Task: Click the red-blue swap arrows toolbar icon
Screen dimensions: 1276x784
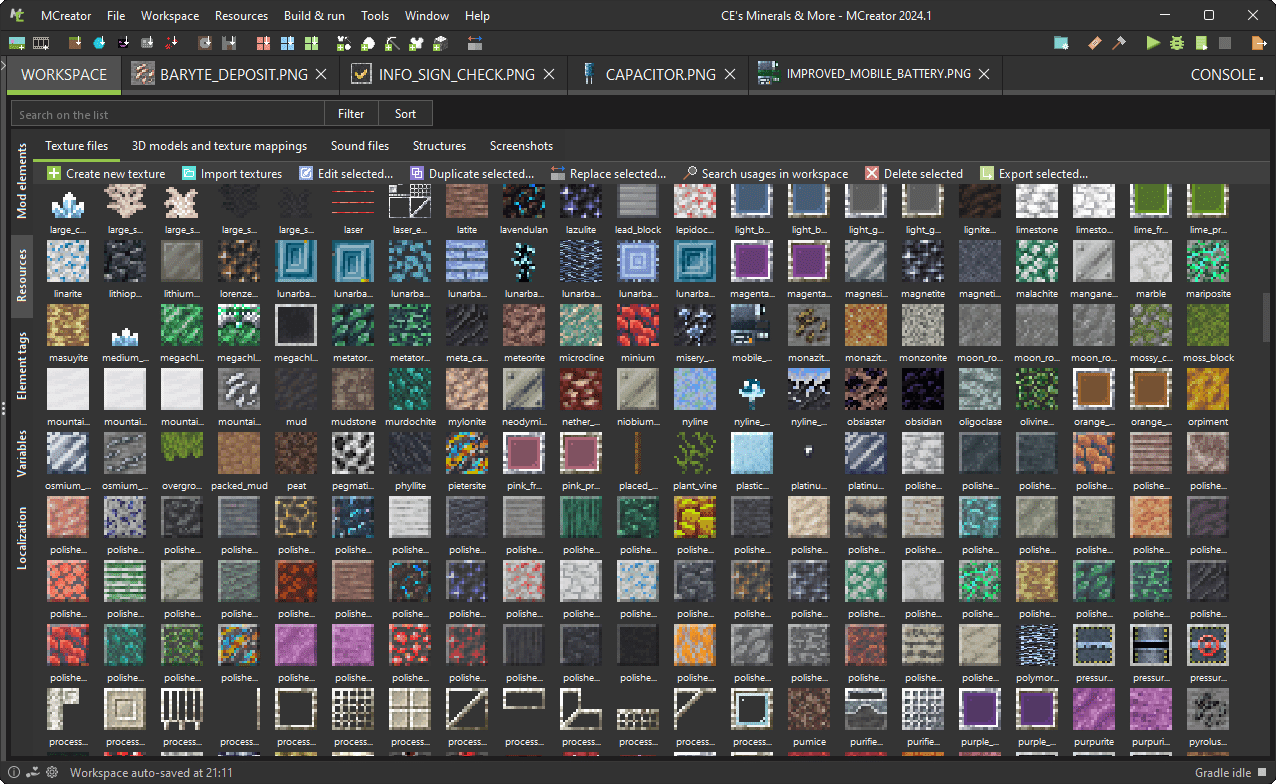Action: pos(474,43)
